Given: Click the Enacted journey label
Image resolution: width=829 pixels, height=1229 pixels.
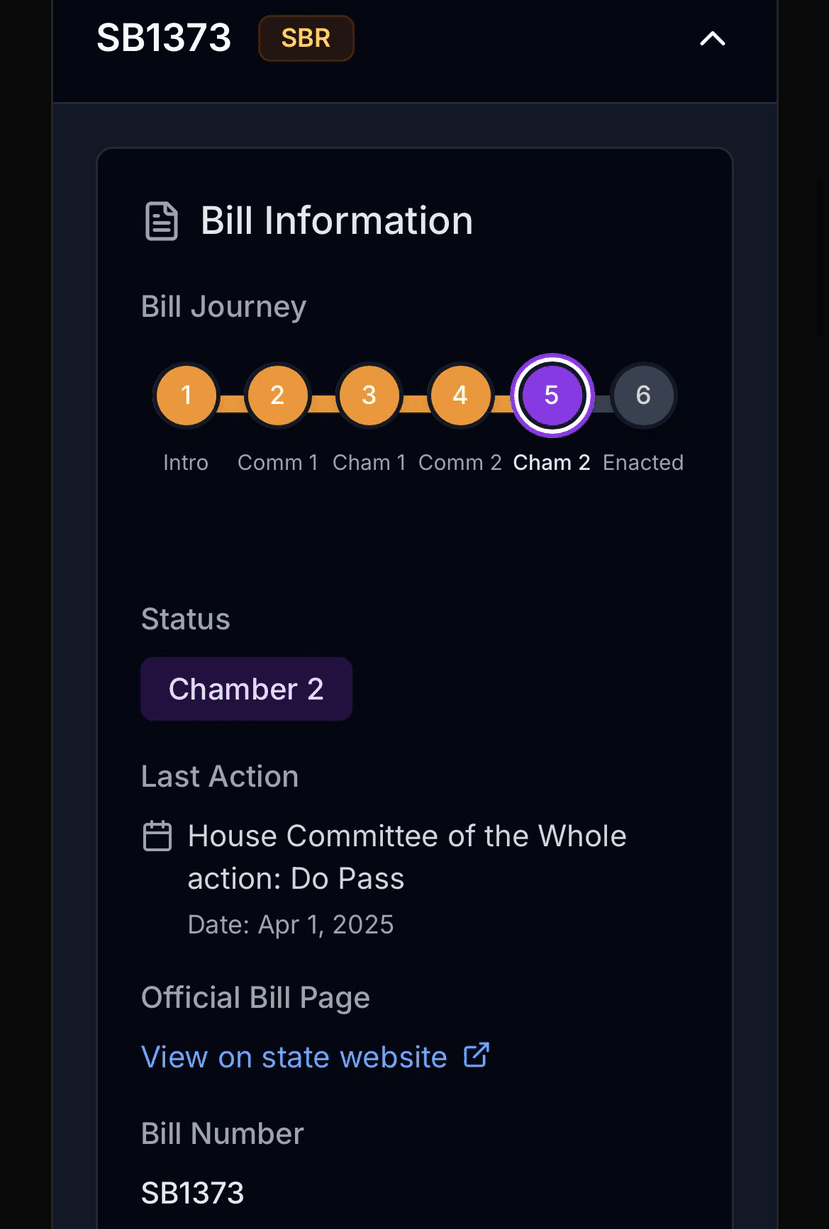Looking at the screenshot, I should [x=643, y=463].
